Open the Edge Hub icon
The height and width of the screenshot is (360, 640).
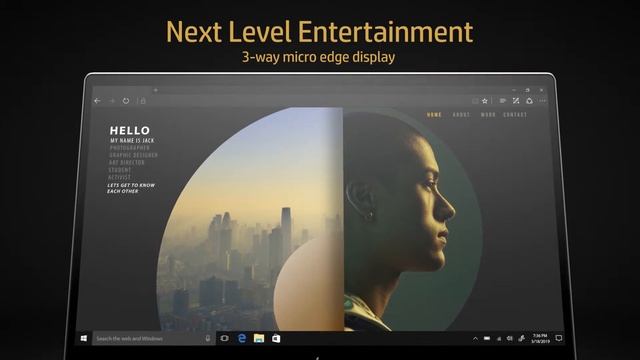[502, 101]
